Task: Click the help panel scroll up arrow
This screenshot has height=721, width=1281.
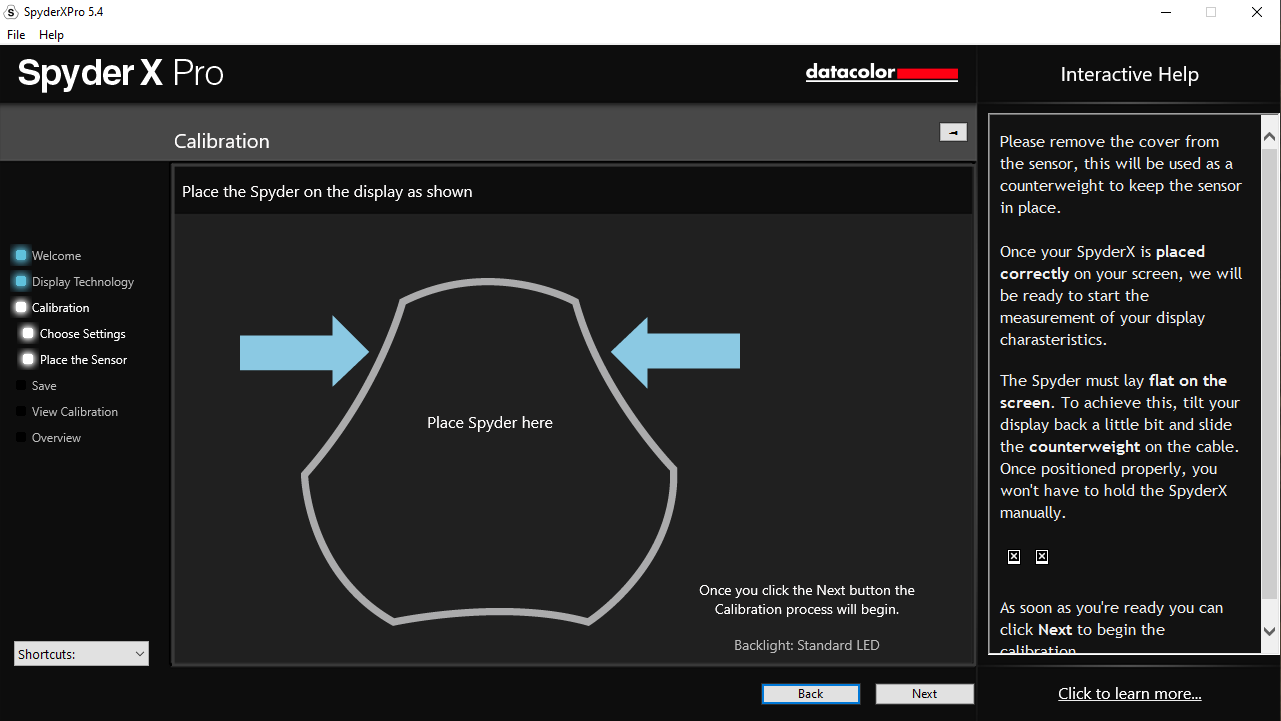Action: coord(1269,135)
